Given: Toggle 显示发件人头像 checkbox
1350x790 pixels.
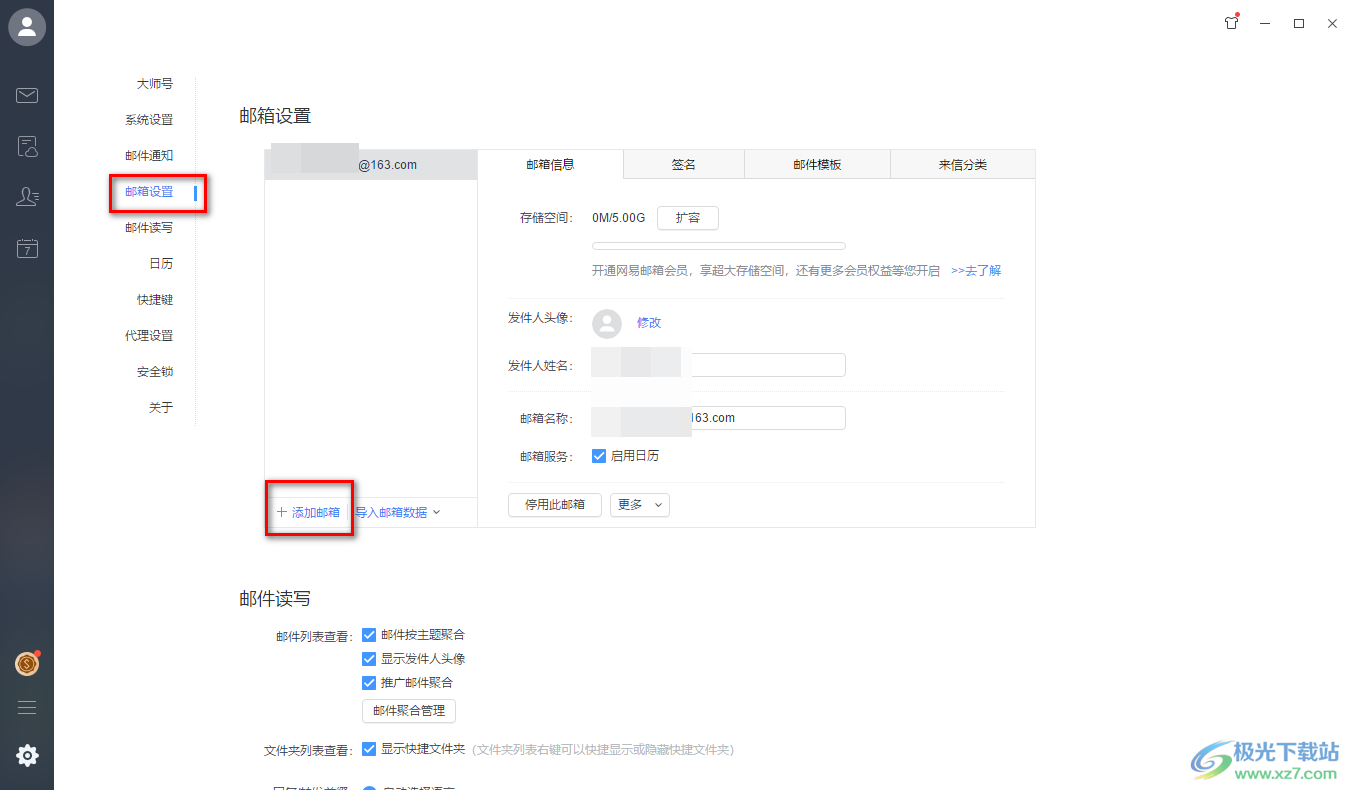Looking at the screenshot, I should coord(369,659).
